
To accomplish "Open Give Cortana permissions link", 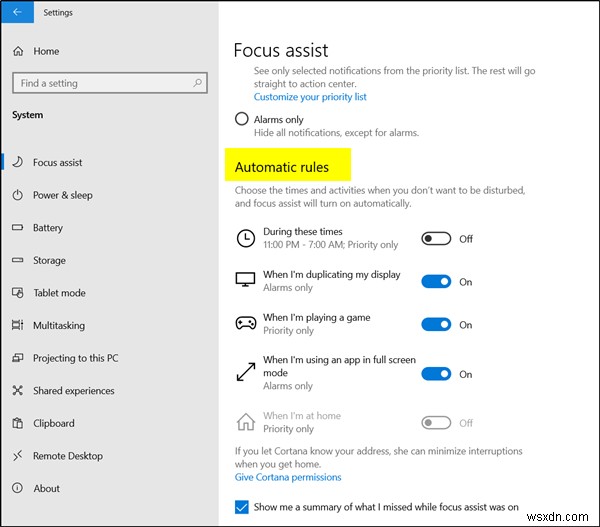I will click(x=288, y=477).
